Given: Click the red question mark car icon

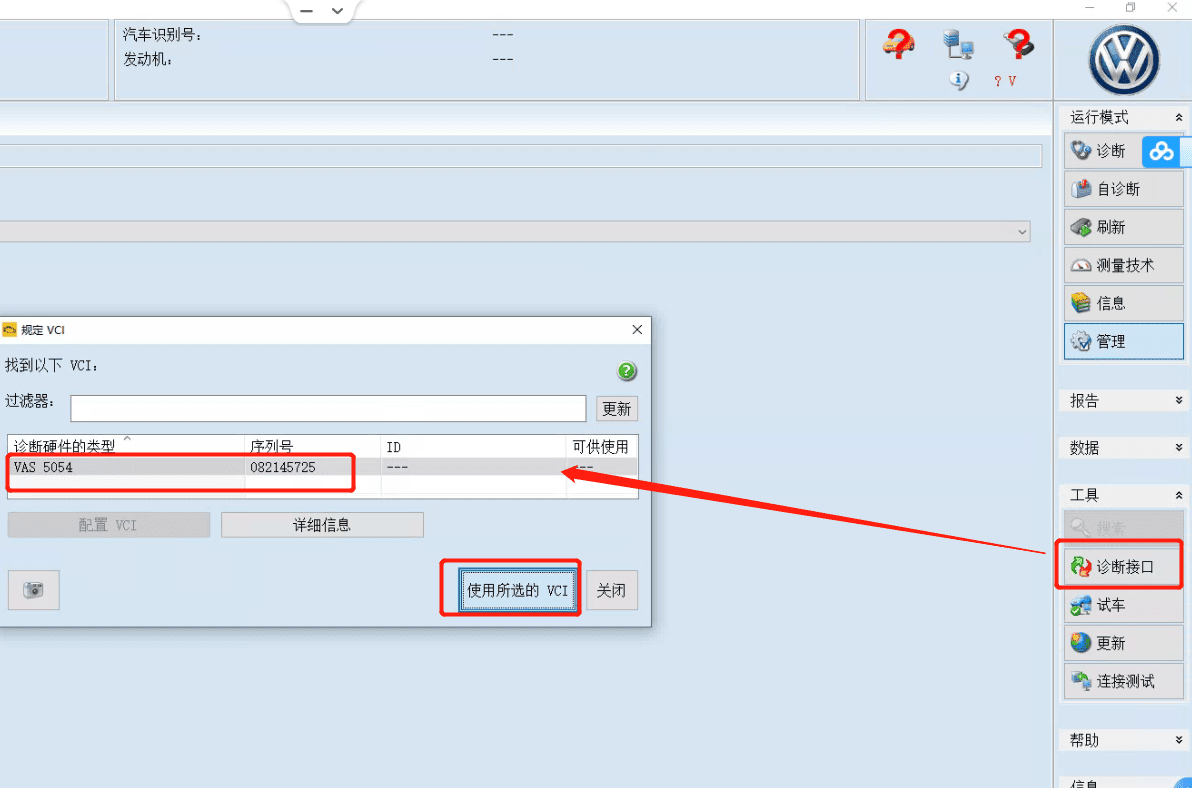Looking at the screenshot, I should point(899,44).
